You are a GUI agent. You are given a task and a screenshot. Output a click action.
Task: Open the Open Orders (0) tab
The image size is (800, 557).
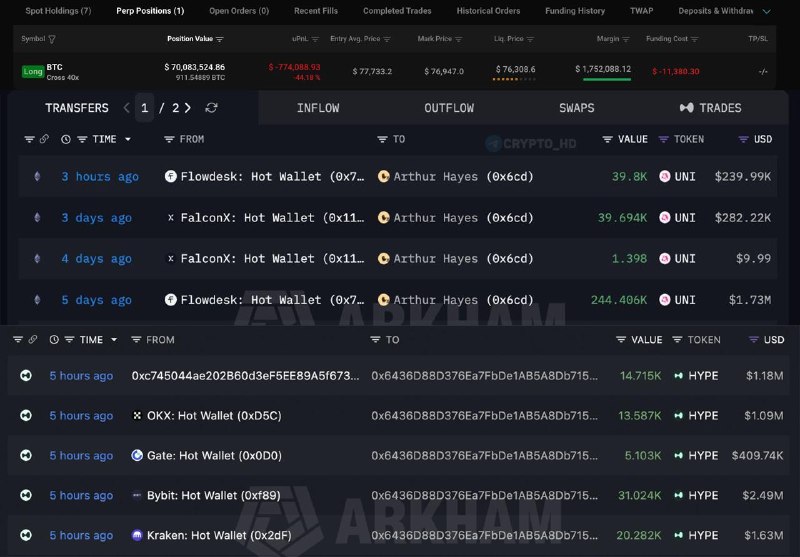coord(239,11)
